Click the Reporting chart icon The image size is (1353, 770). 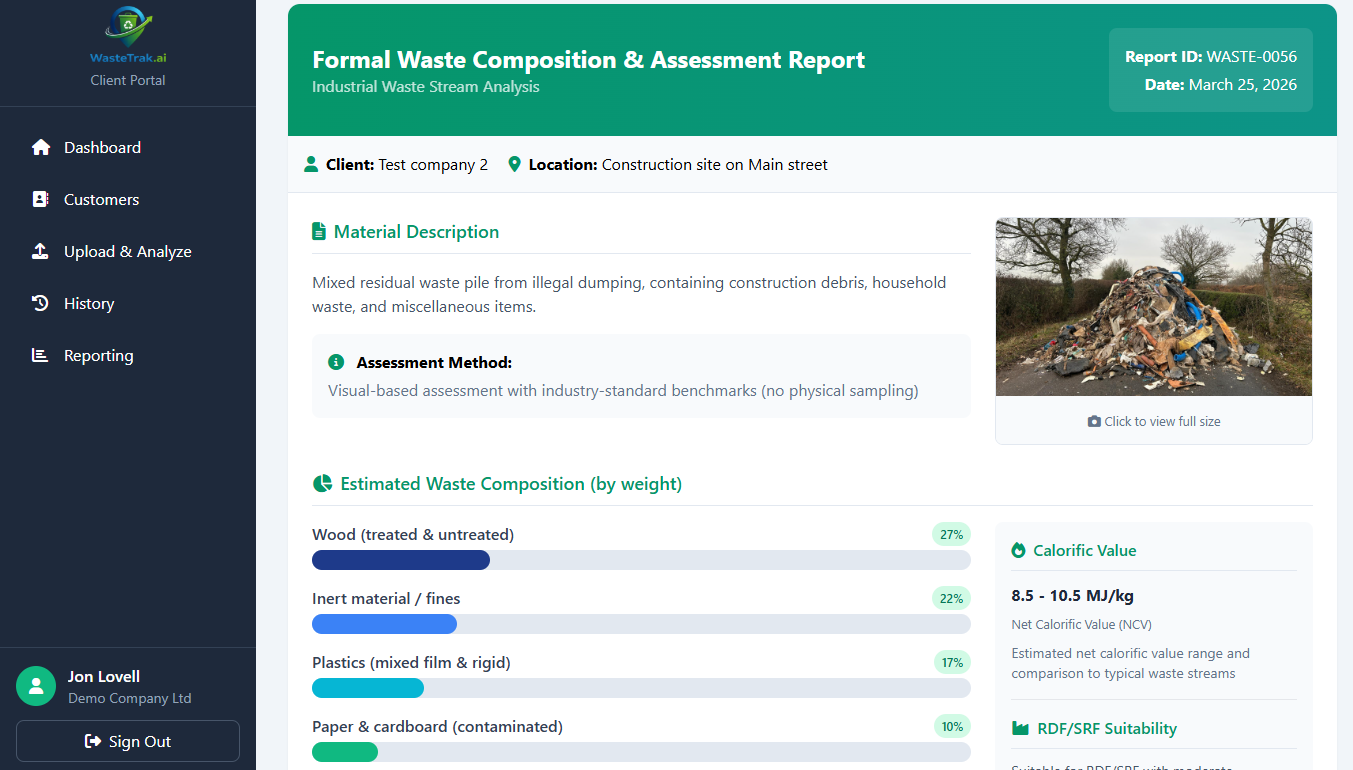click(40, 355)
